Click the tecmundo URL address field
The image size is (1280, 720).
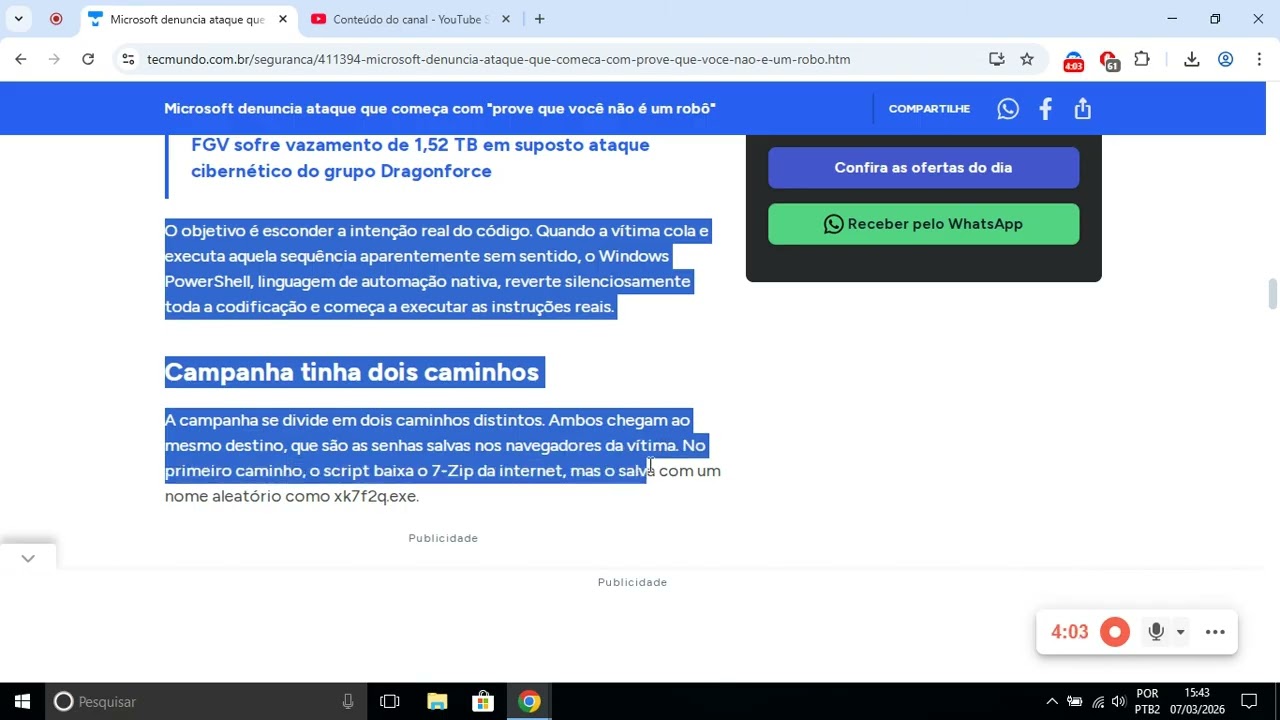coord(498,59)
